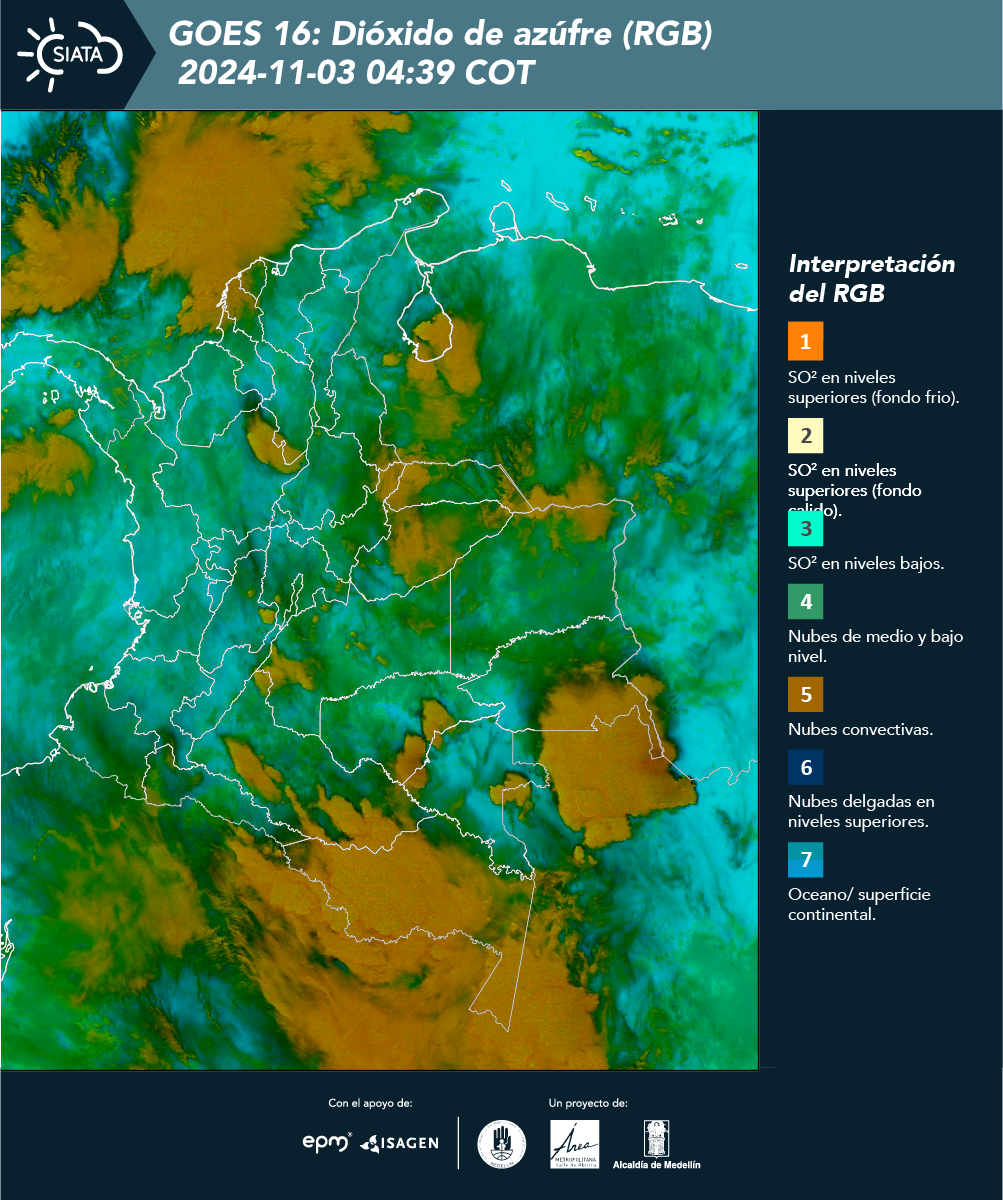Viewport: 1003px width, 1200px height.
Task: Click the Área Metropolitana Valle de Aburrá logo
Action: coord(575,1144)
